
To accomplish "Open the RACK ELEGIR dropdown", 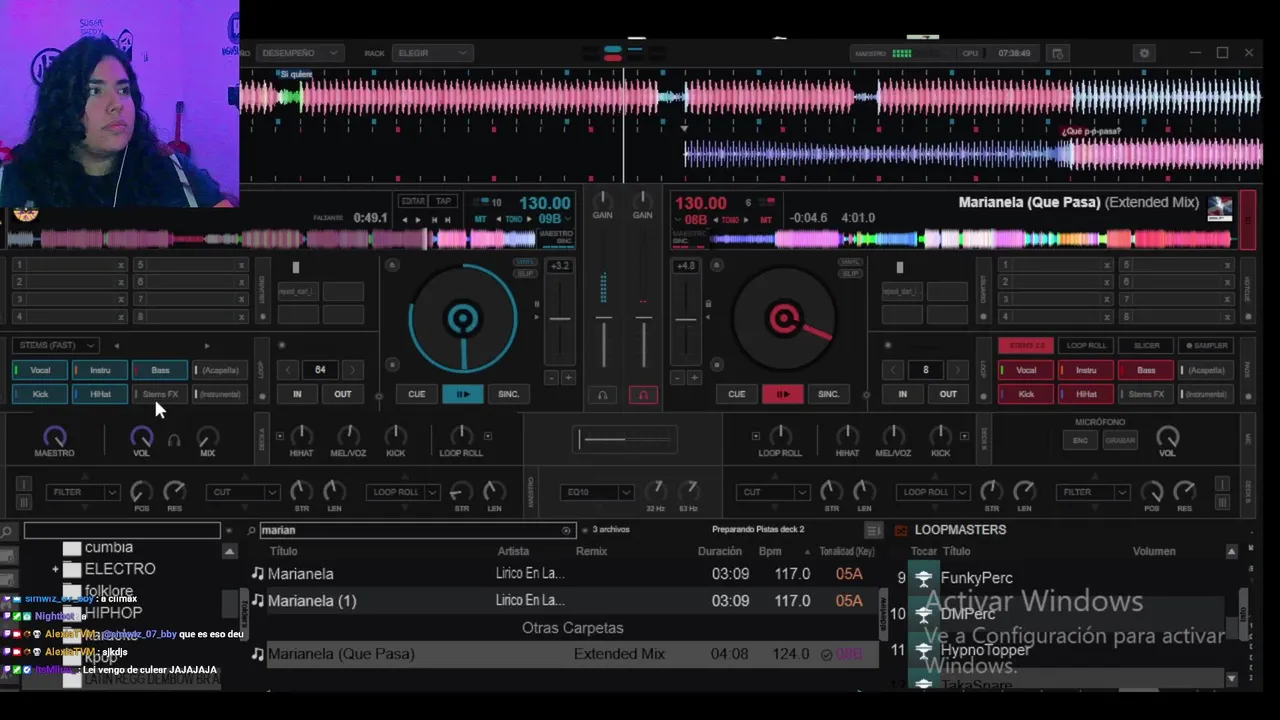I will tap(434, 53).
